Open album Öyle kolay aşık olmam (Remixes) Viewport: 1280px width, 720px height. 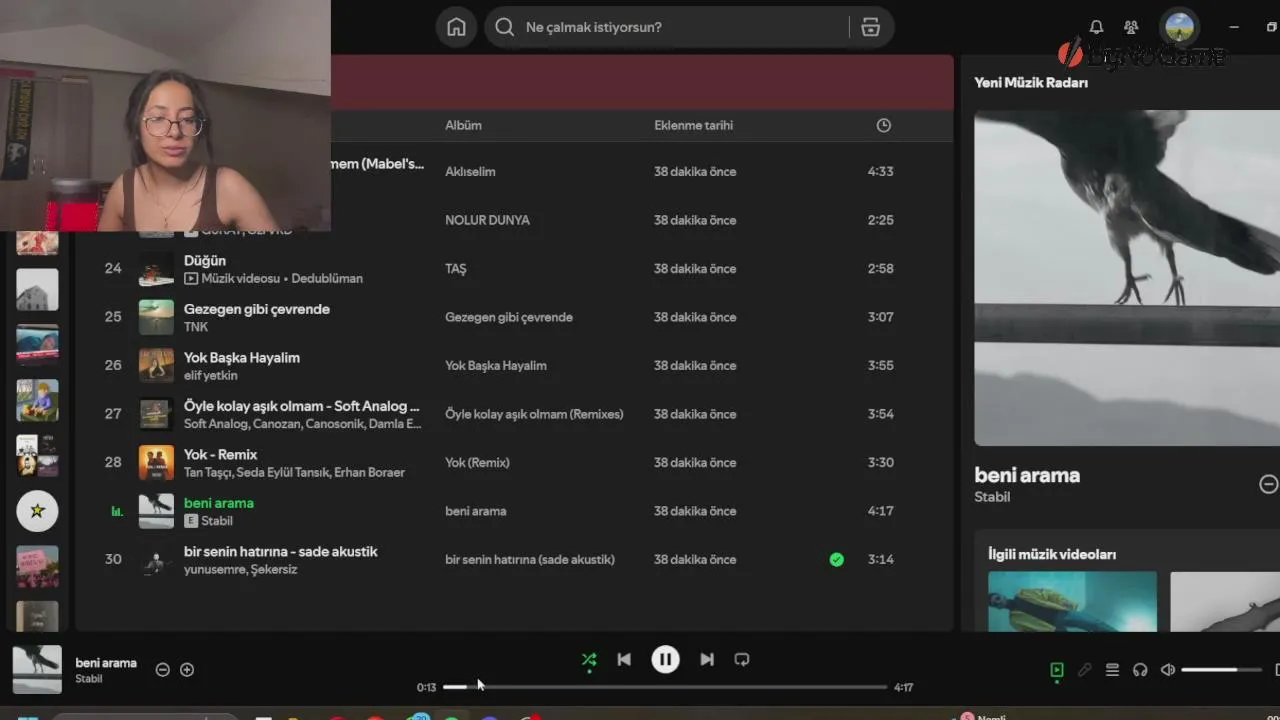534,414
